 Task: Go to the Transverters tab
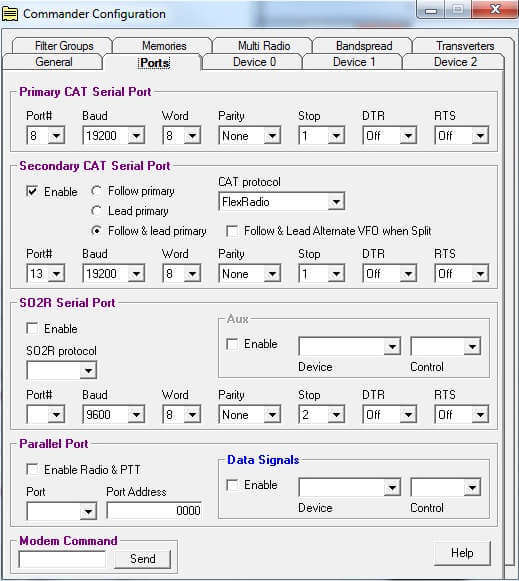point(465,46)
